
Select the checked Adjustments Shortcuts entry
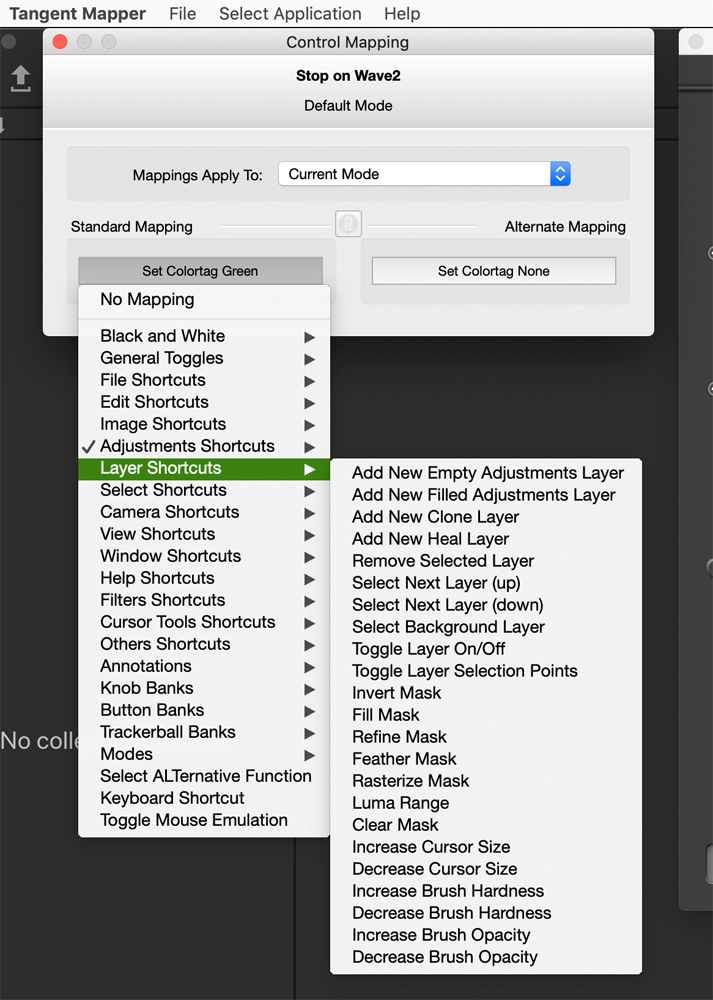tap(187, 446)
